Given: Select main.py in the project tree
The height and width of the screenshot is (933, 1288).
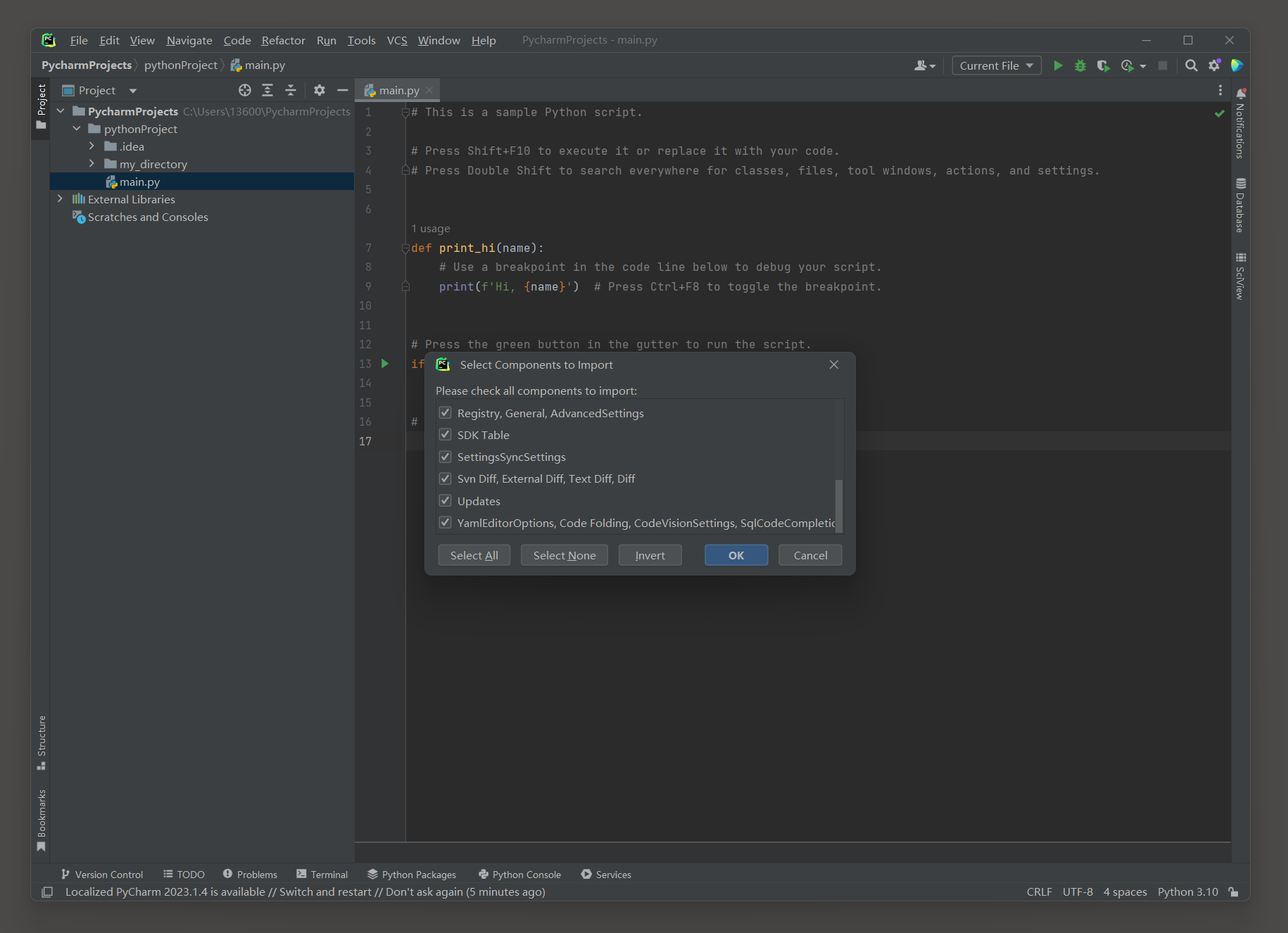Looking at the screenshot, I should [202, 182].
